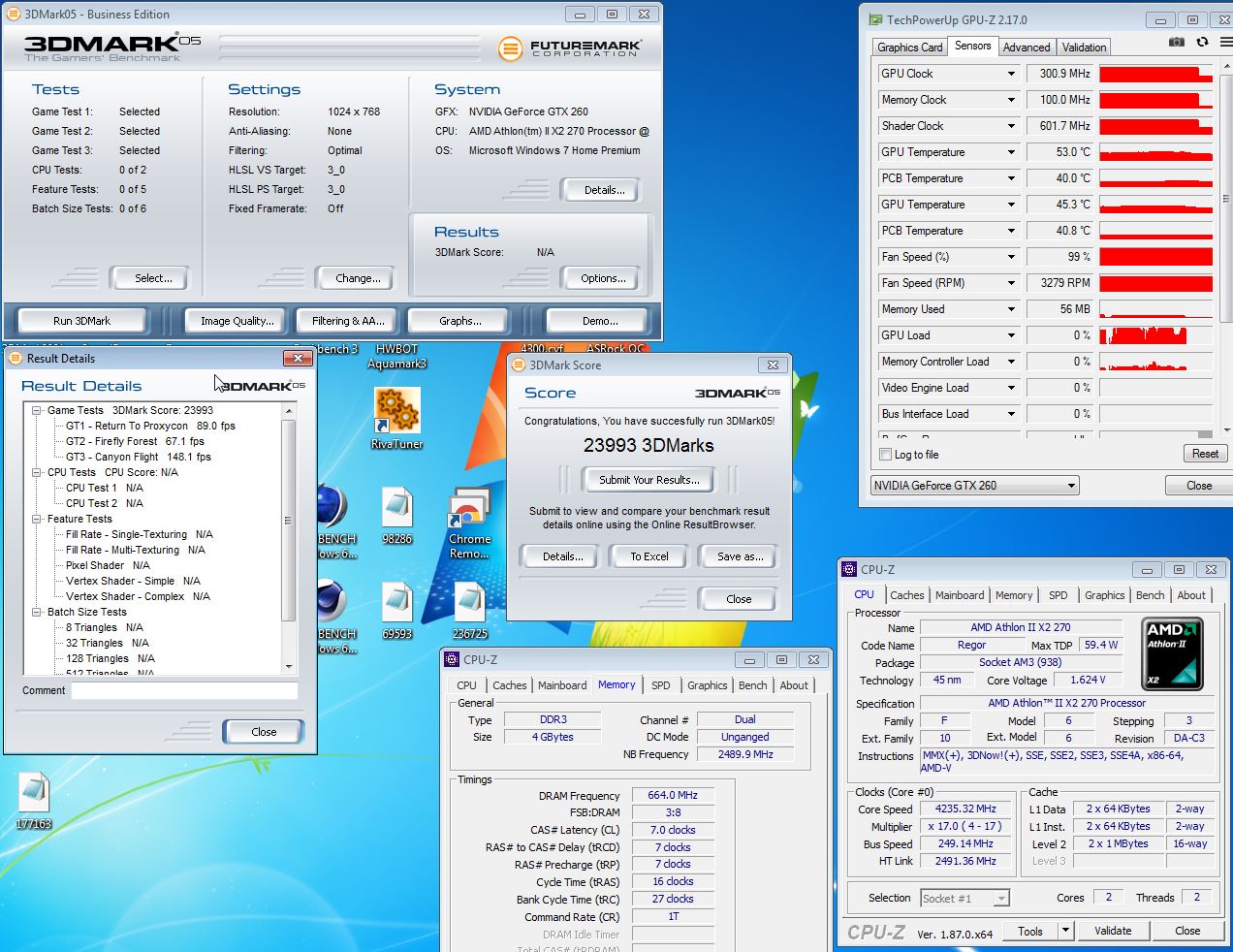1233x952 pixels.
Task: Collapse the CPU Tests tree node
Action: point(37,472)
